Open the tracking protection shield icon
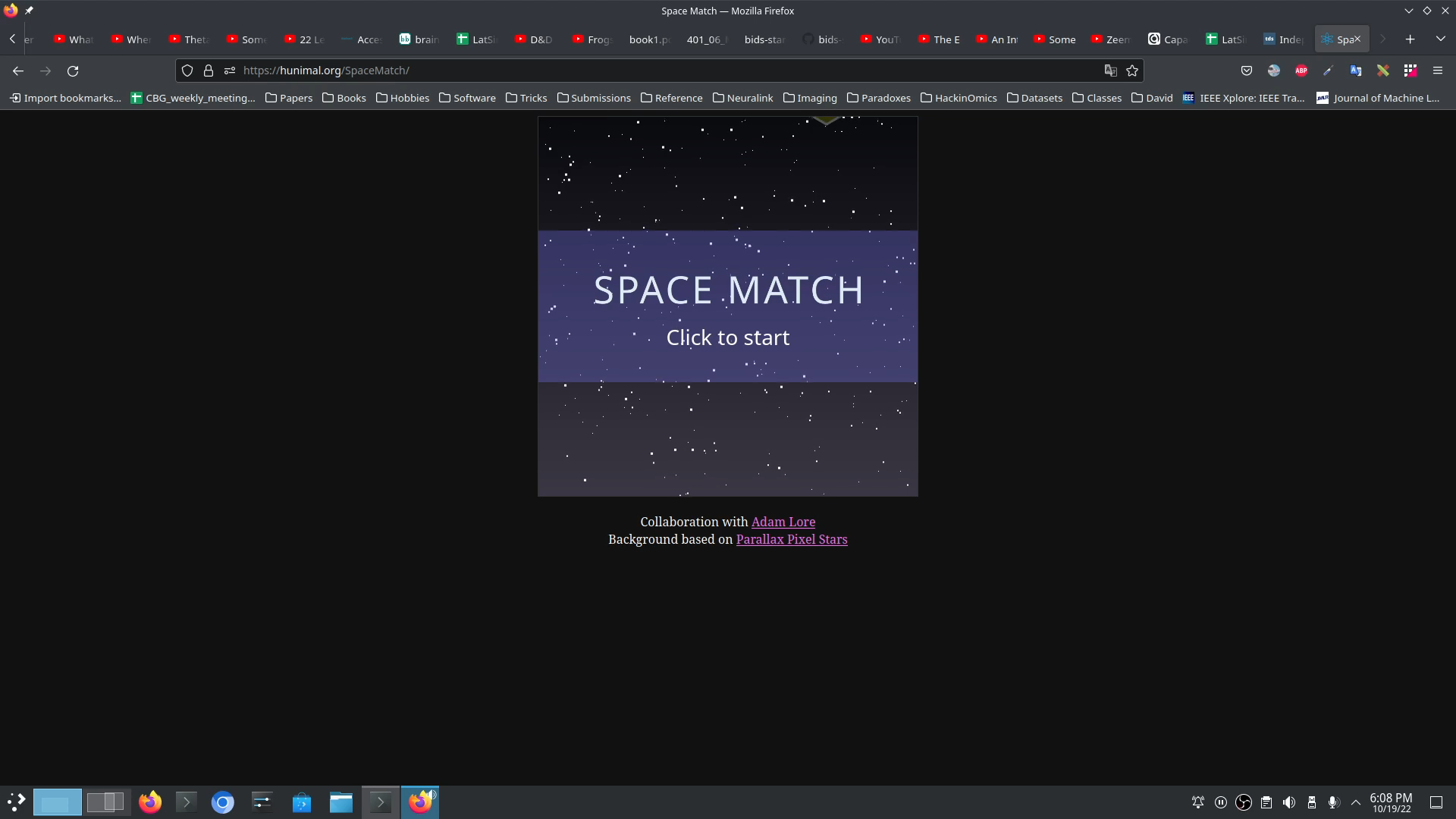Screen dimensions: 1456x819 coord(187,71)
